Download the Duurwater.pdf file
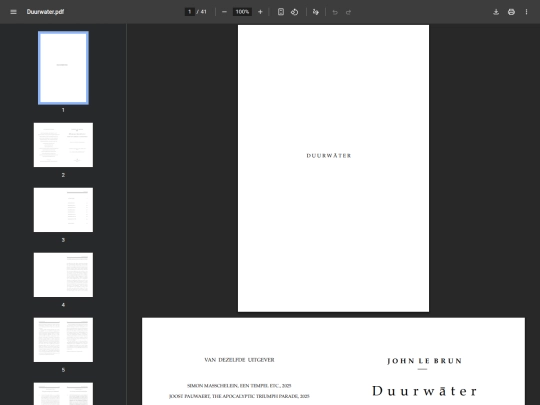Image resolution: width=540 pixels, height=405 pixels. (496, 12)
